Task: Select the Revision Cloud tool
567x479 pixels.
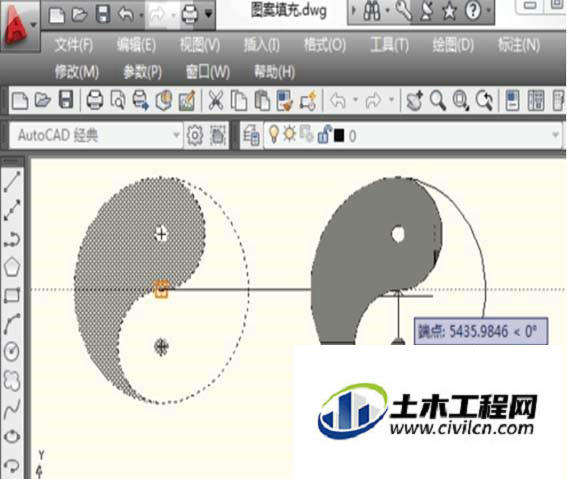Action: tap(12, 381)
